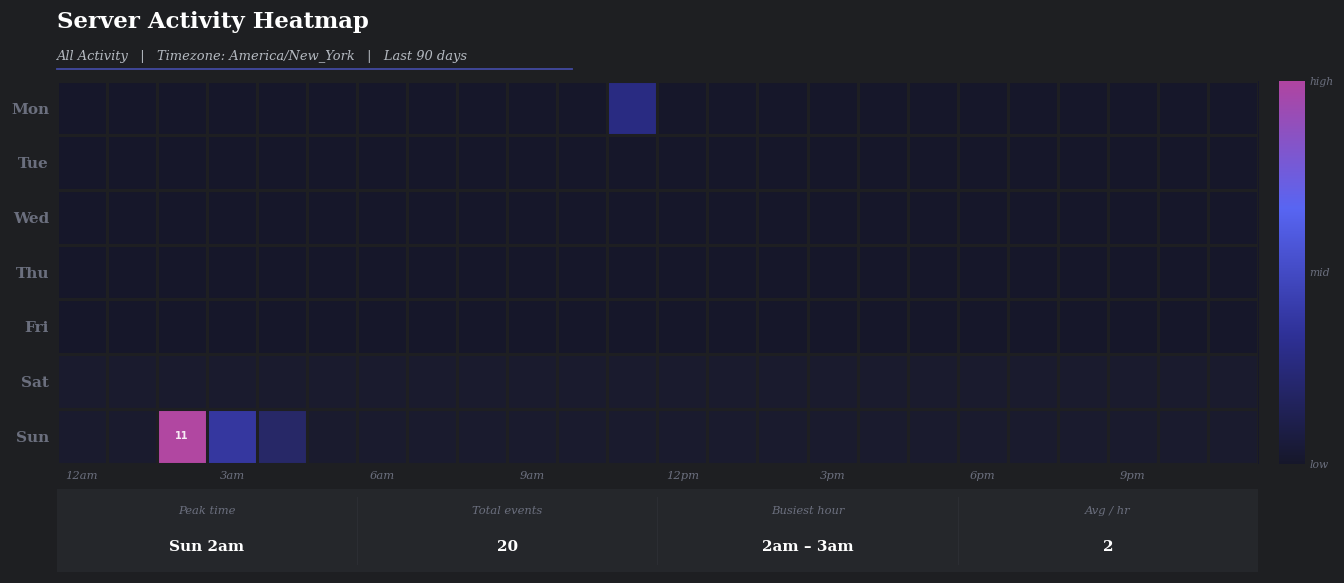Image resolution: width=1344 pixels, height=583 pixels.
Task: Click the Avg / hr value 2
Action: [x=1108, y=545]
